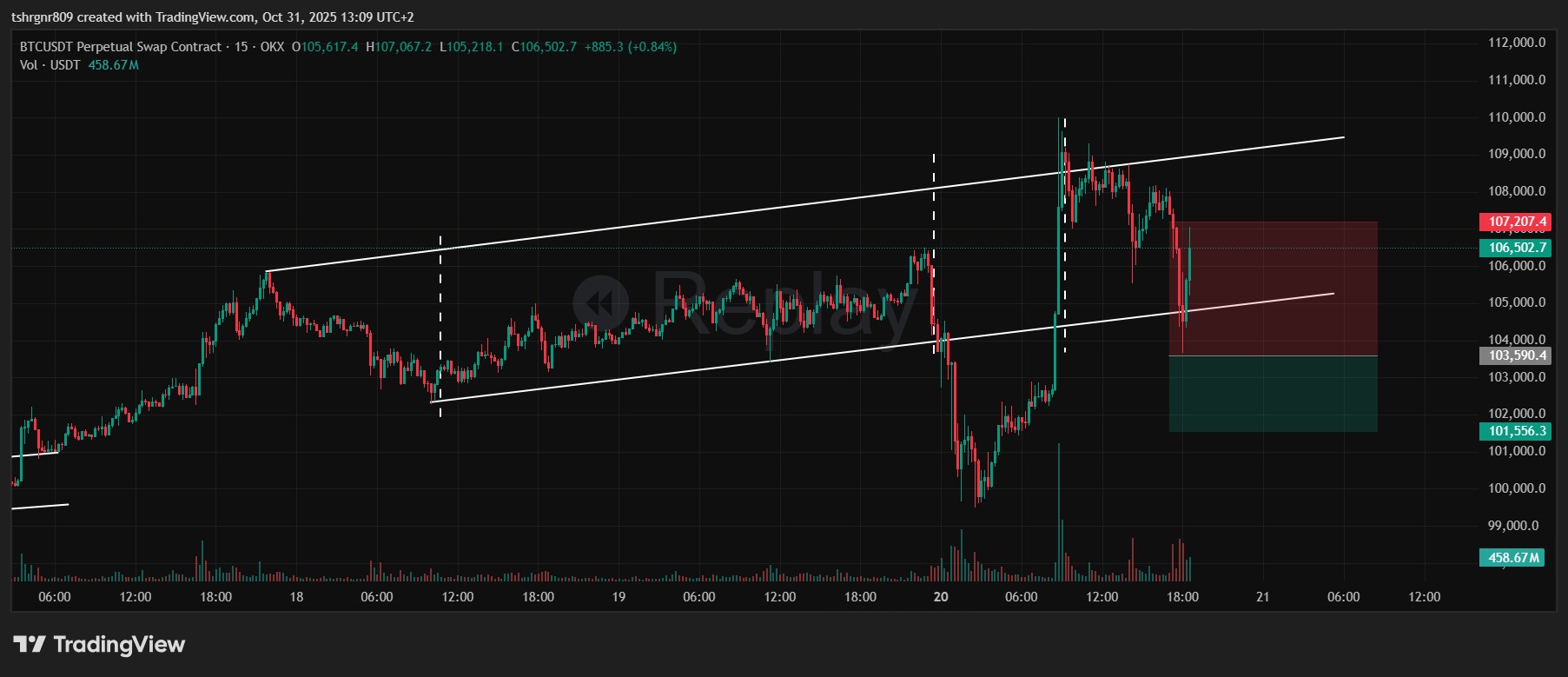Click the tallest volume bar in the chart
This screenshot has height=677, width=1568.
click(1059, 512)
